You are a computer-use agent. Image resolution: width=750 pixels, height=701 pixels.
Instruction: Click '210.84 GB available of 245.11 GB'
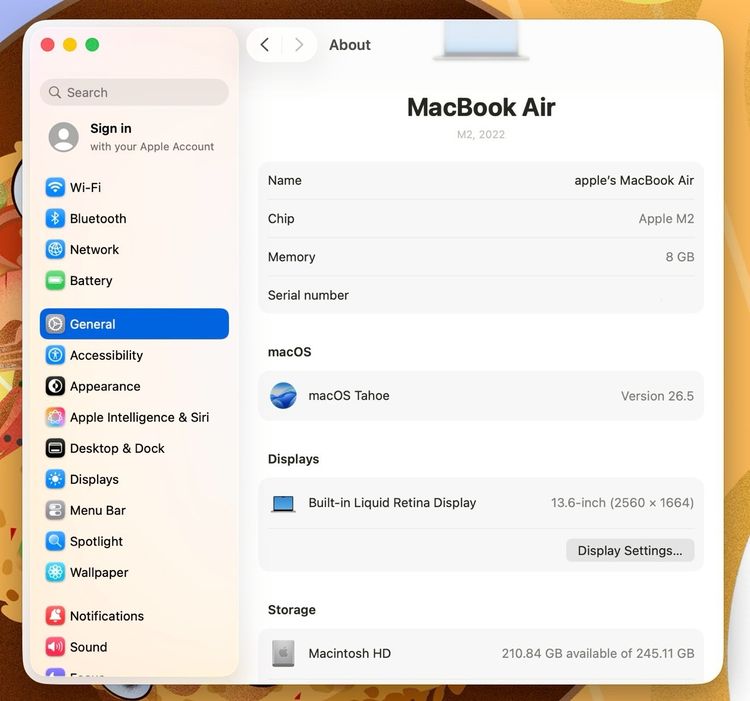598,654
